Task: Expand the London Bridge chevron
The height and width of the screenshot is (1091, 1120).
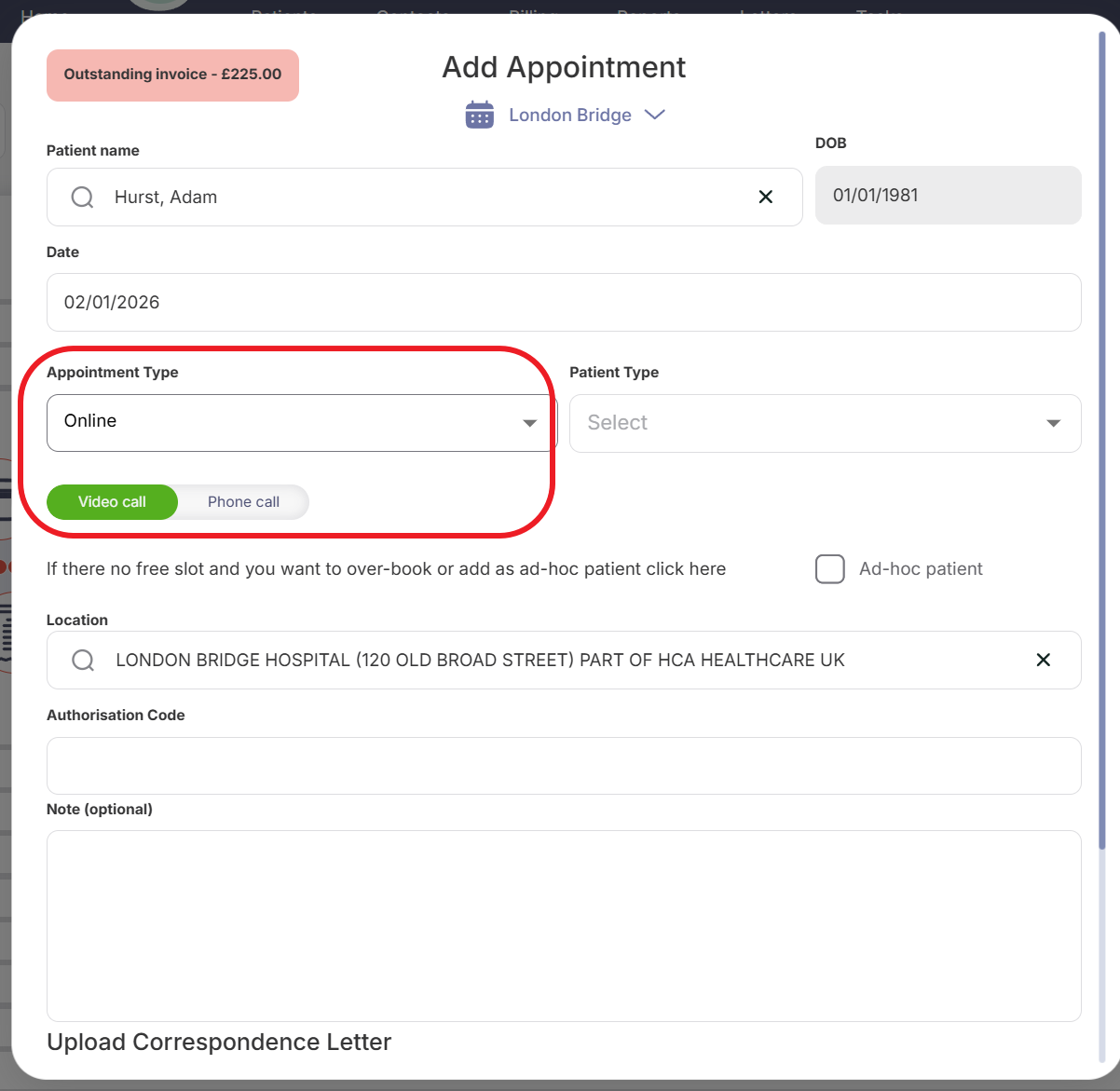Action: (655, 115)
